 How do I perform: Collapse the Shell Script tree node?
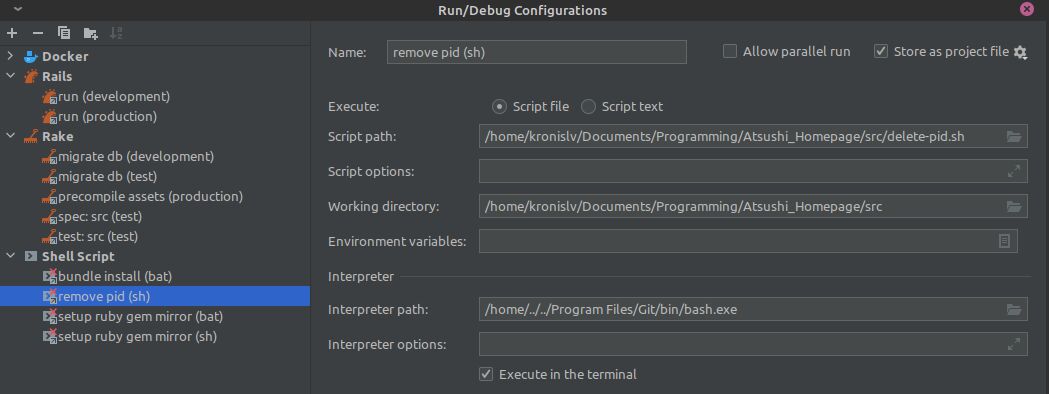click(11, 256)
